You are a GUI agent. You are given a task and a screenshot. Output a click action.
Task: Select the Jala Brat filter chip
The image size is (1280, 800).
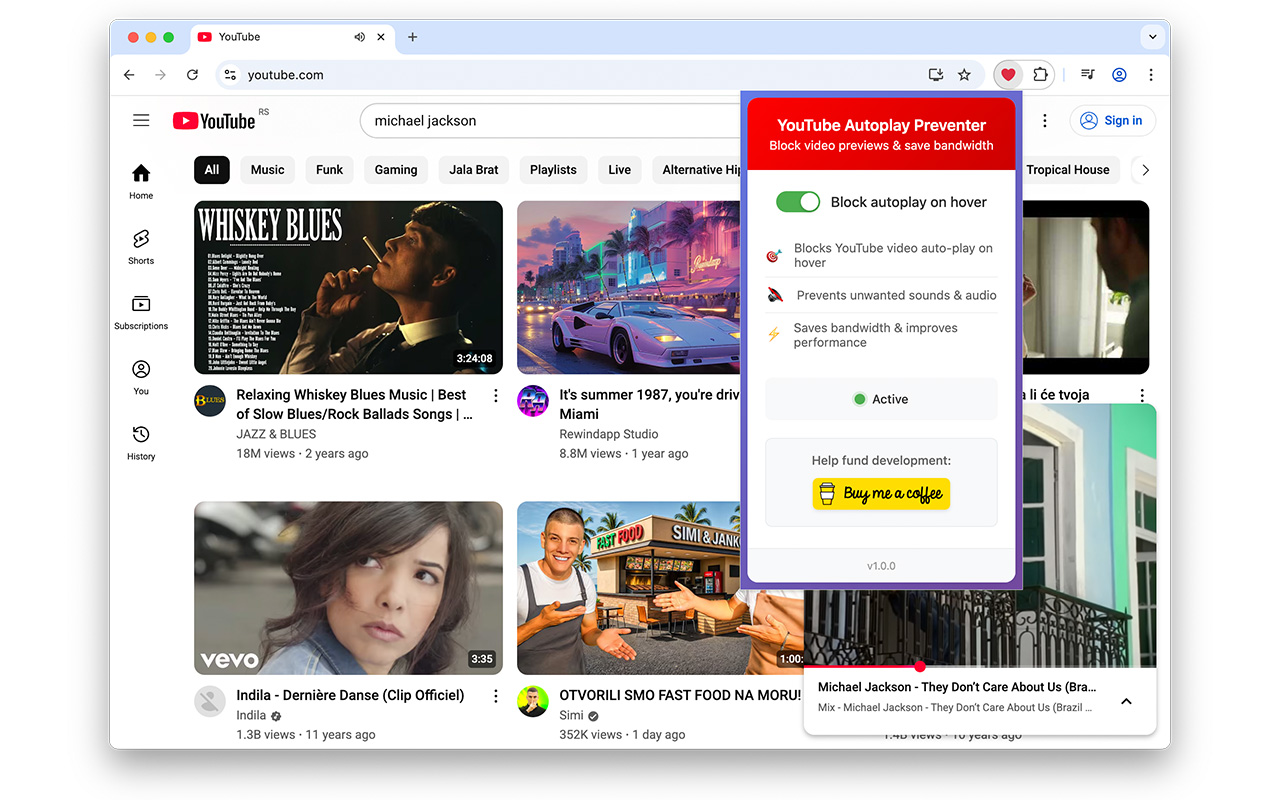(474, 170)
